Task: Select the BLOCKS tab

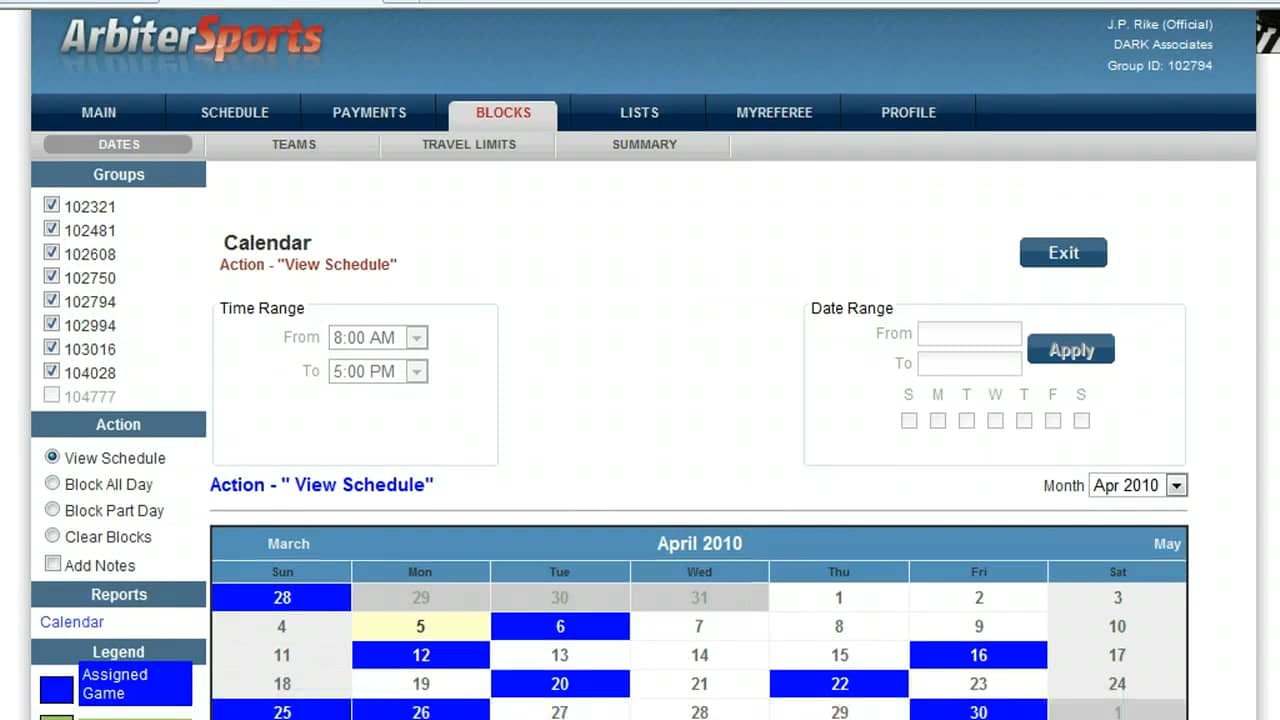Action: 503,113
